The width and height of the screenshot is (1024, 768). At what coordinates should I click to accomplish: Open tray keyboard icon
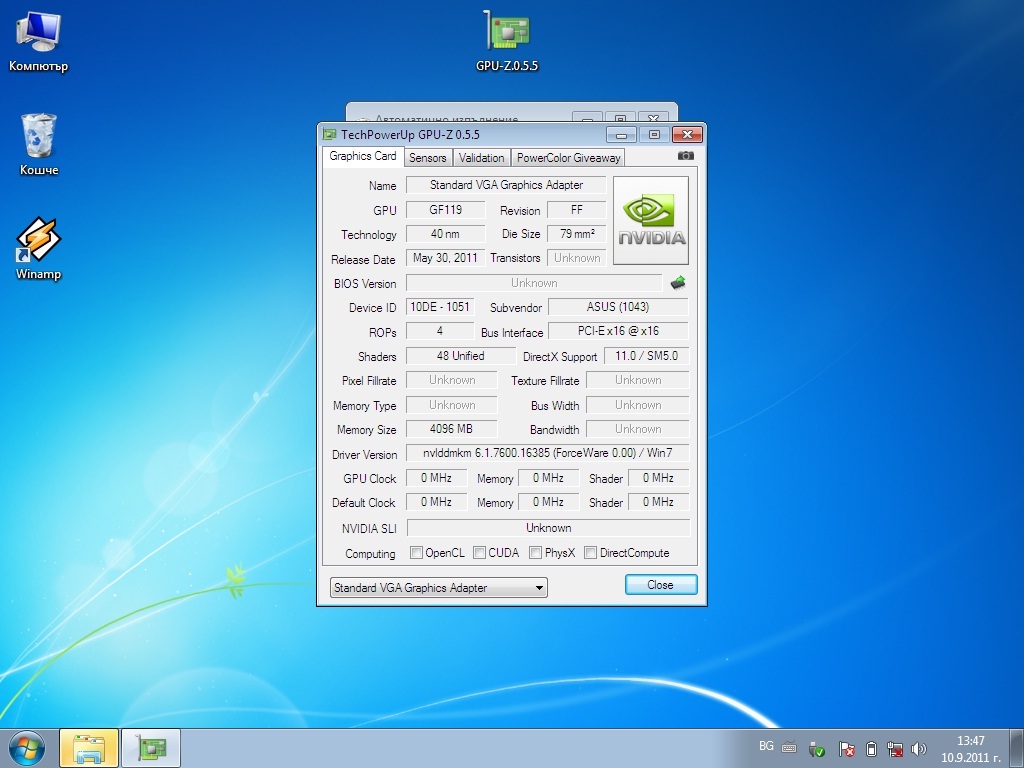coord(789,748)
